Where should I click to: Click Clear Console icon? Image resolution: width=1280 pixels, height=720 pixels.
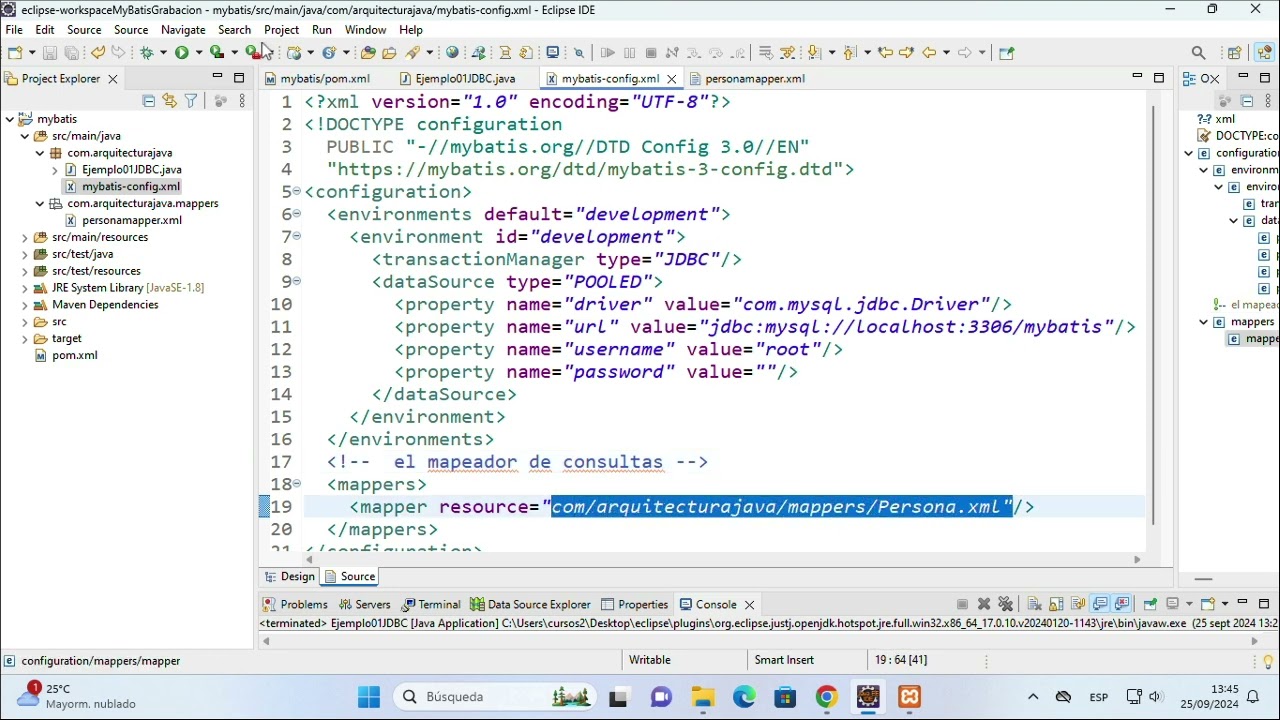coord(1034,604)
